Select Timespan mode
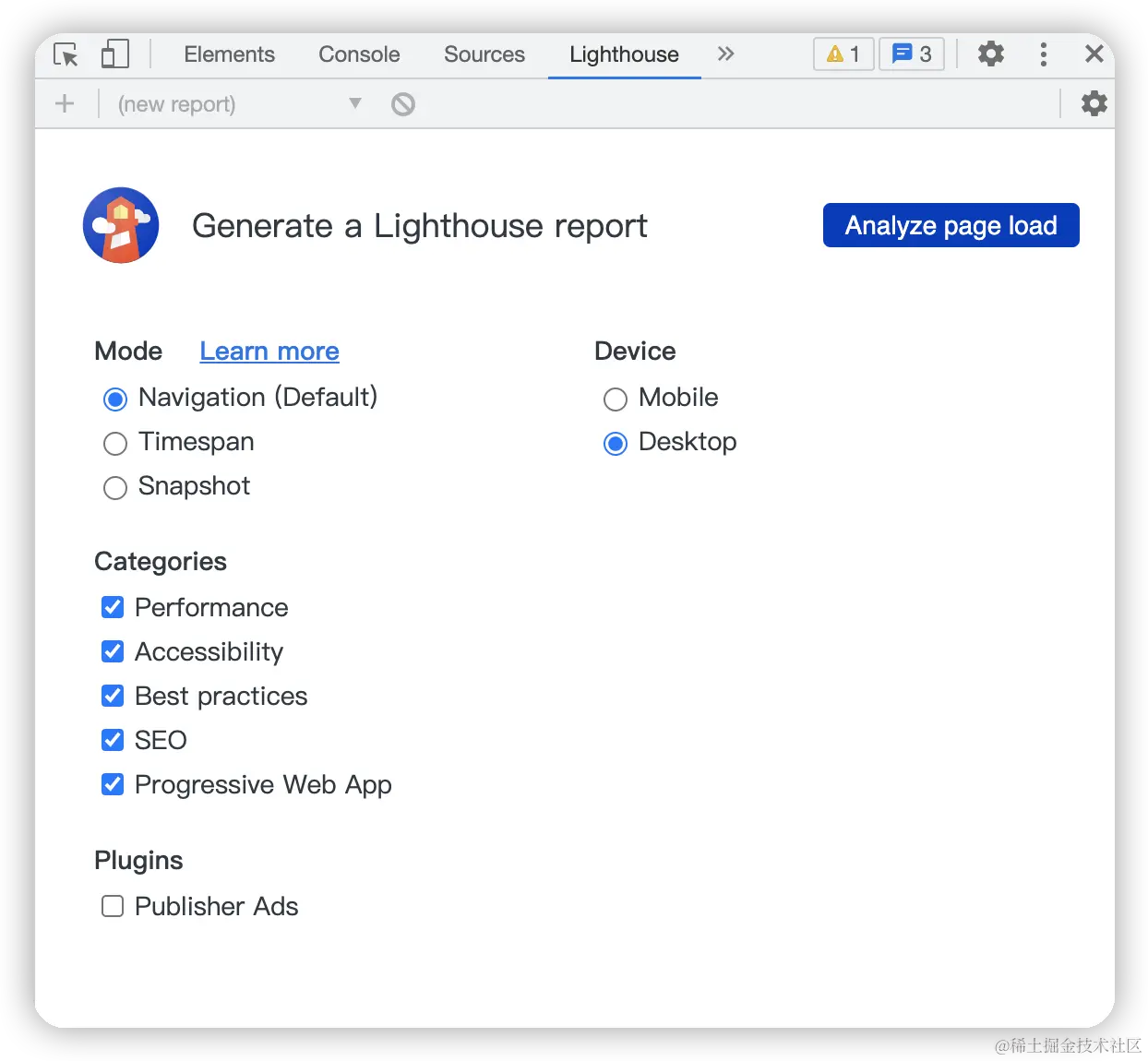The width and height of the screenshot is (1148, 1061). click(x=115, y=444)
